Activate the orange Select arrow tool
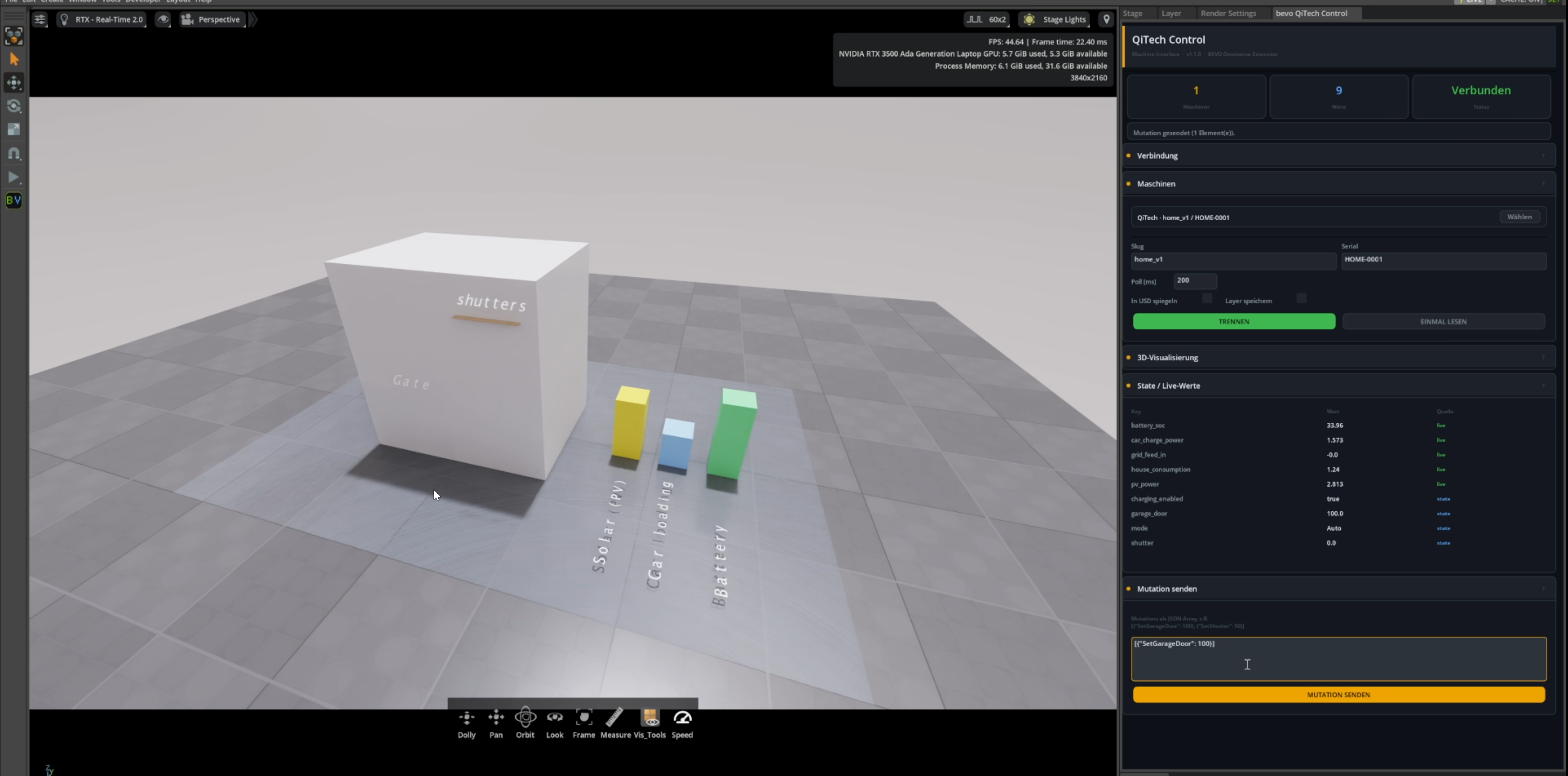Image resolution: width=1568 pixels, height=776 pixels. pyautogui.click(x=13, y=59)
